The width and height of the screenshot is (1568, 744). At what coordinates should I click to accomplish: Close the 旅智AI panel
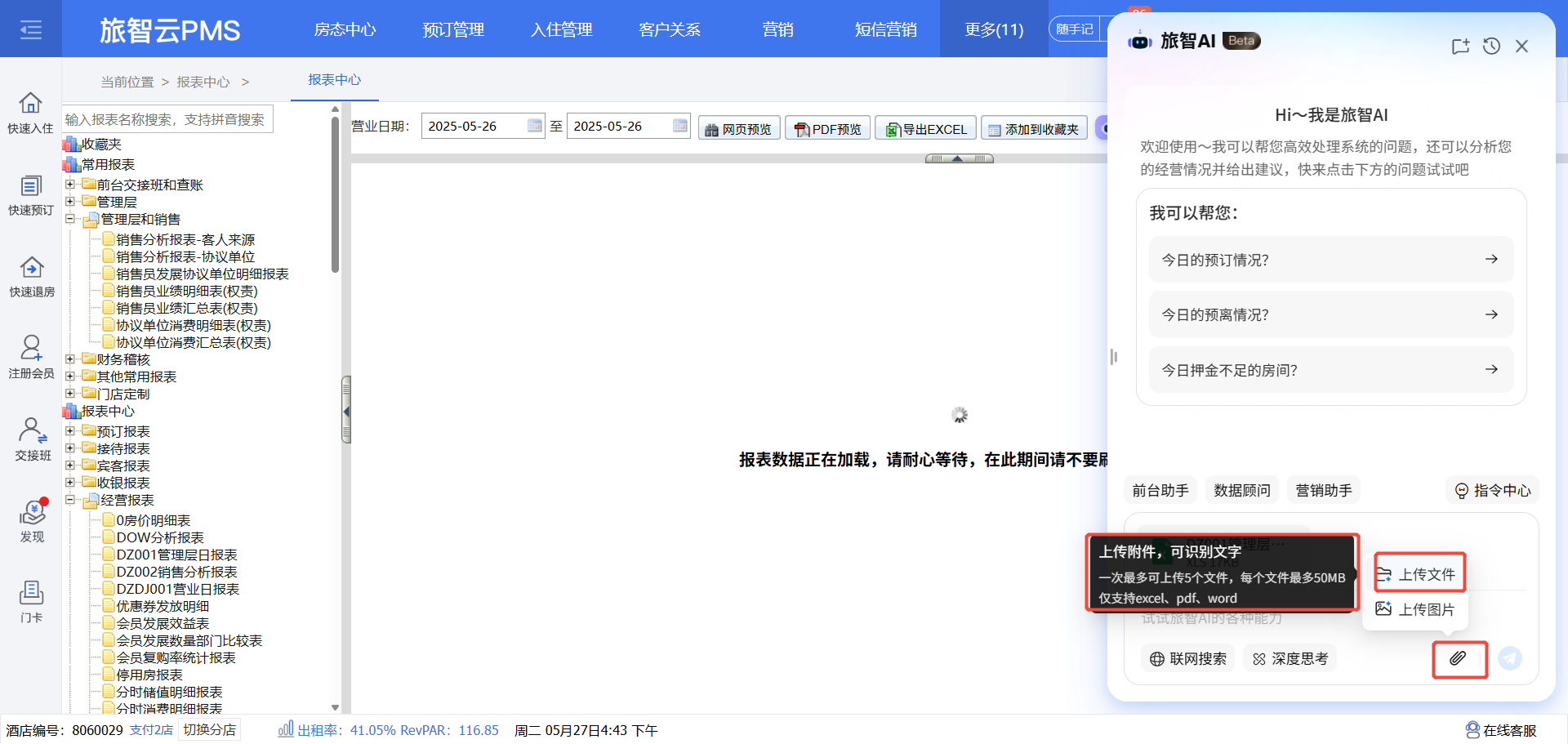1521,47
